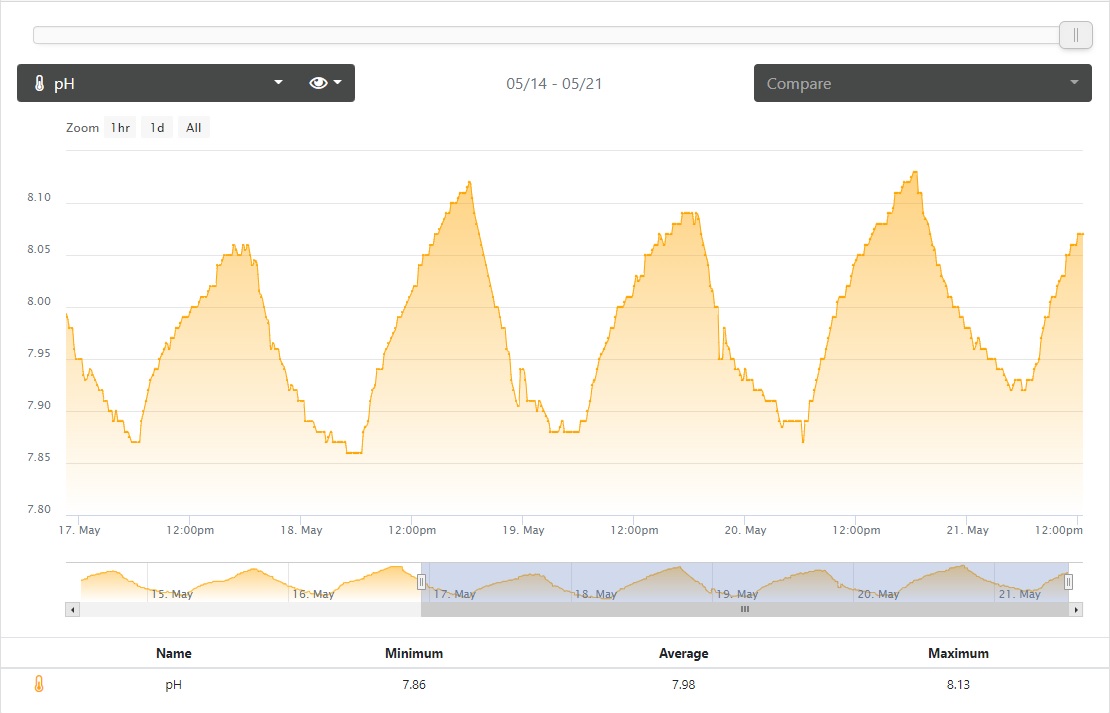
Task: Click the top slider handle
Action: 1075,35
